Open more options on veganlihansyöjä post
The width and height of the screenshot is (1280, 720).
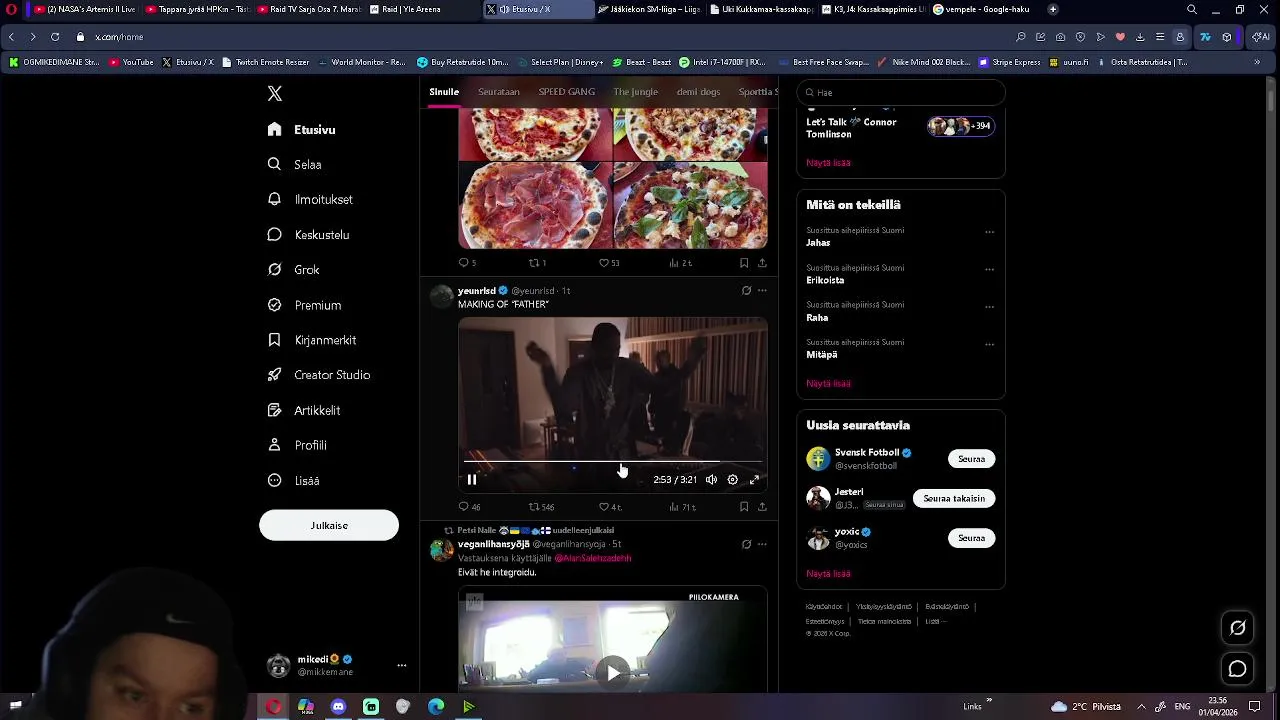[762, 545]
